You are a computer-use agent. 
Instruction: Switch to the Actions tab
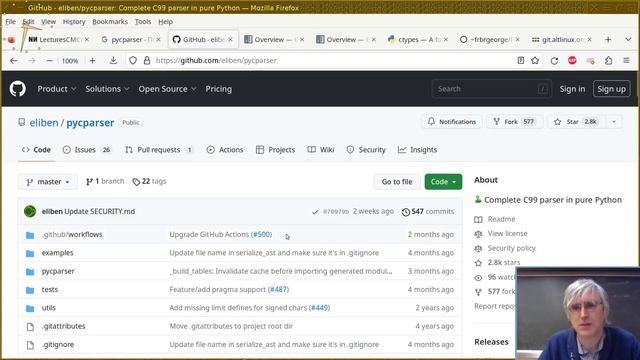point(225,150)
